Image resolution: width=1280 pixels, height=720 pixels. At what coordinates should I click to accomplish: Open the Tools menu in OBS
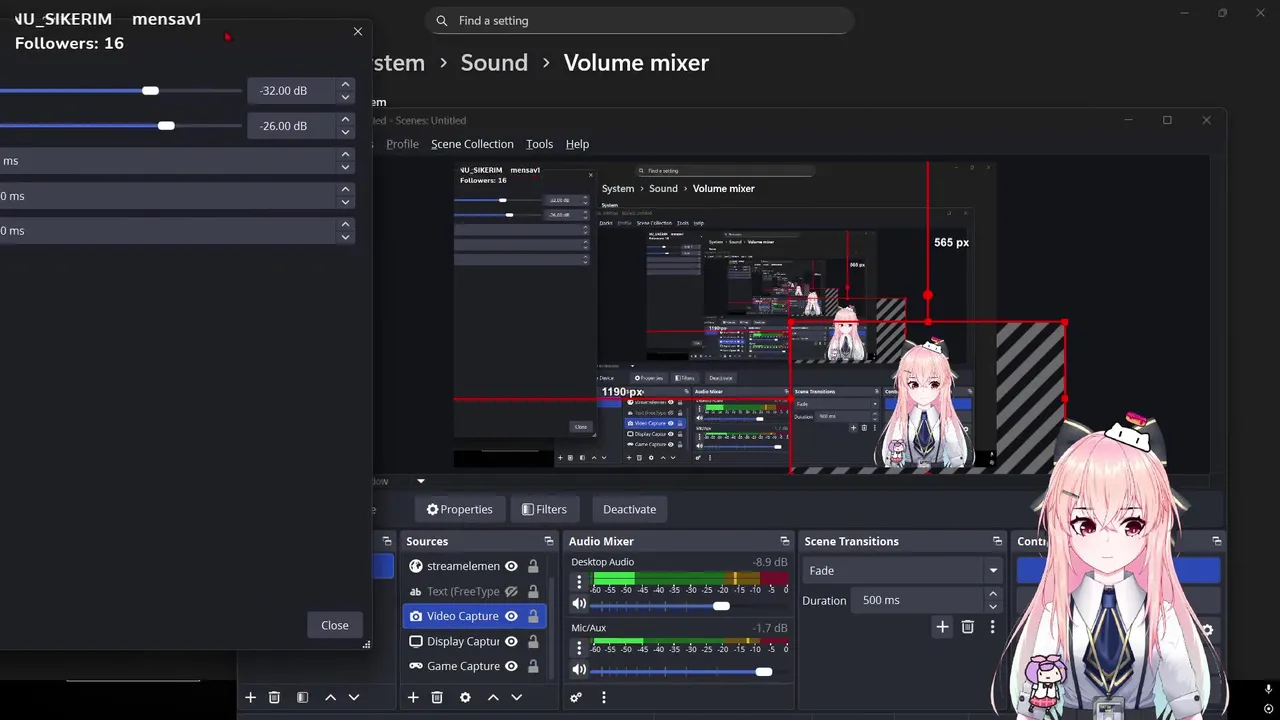tap(539, 144)
